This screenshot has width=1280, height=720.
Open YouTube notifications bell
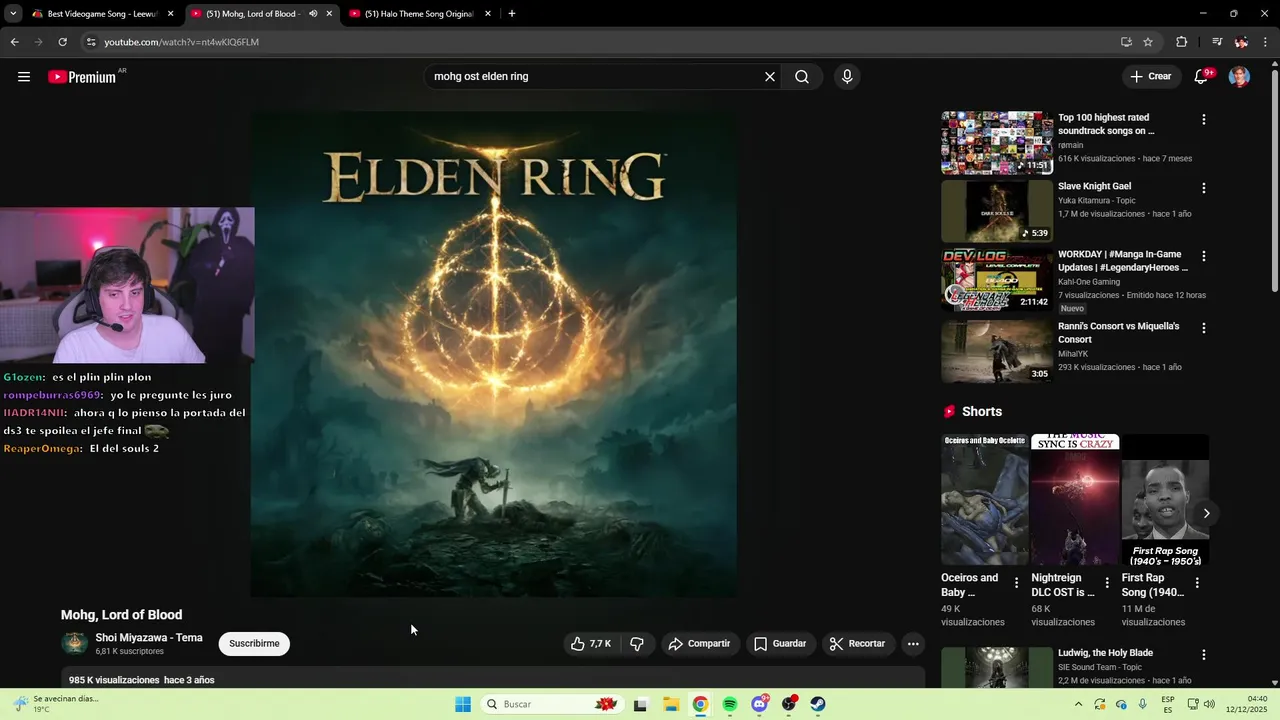[1201, 77]
